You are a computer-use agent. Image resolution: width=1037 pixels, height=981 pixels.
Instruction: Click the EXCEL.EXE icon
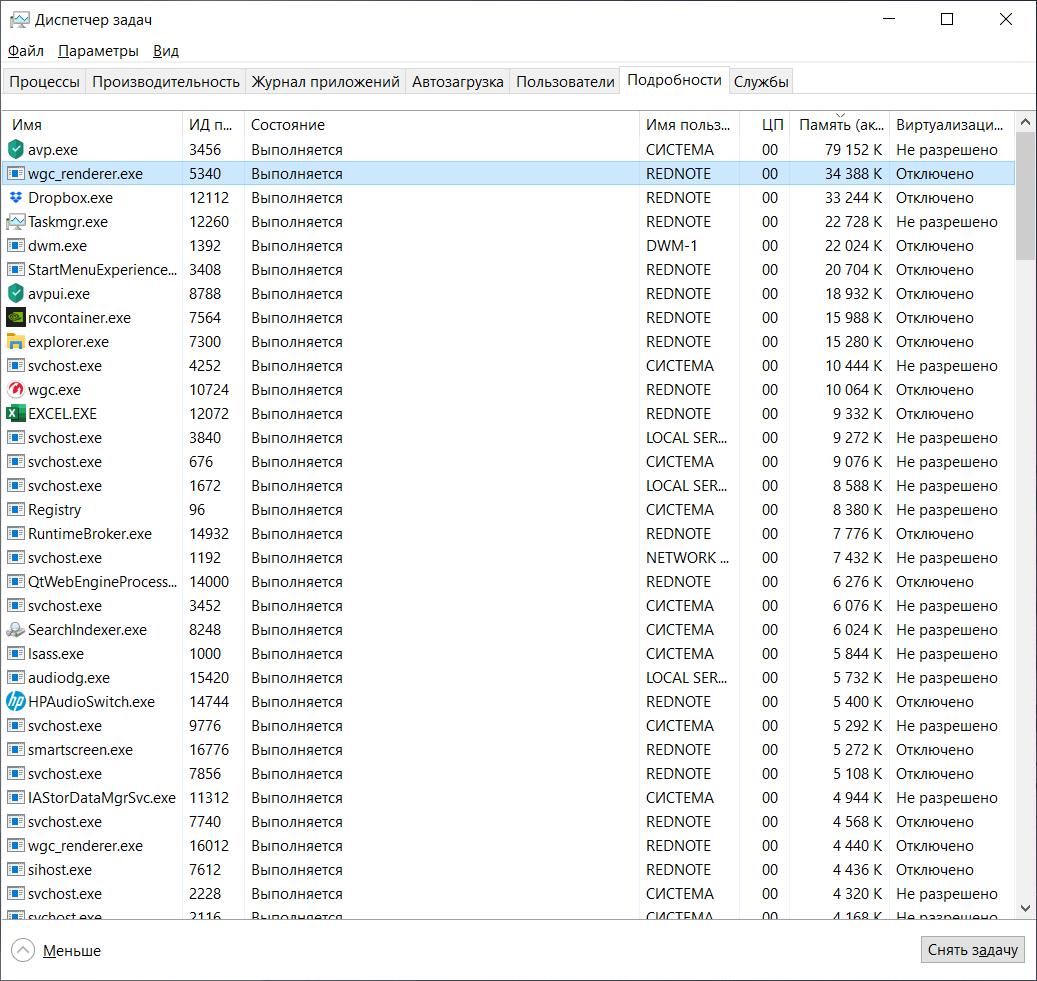pyautogui.click(x=16, y=413)
